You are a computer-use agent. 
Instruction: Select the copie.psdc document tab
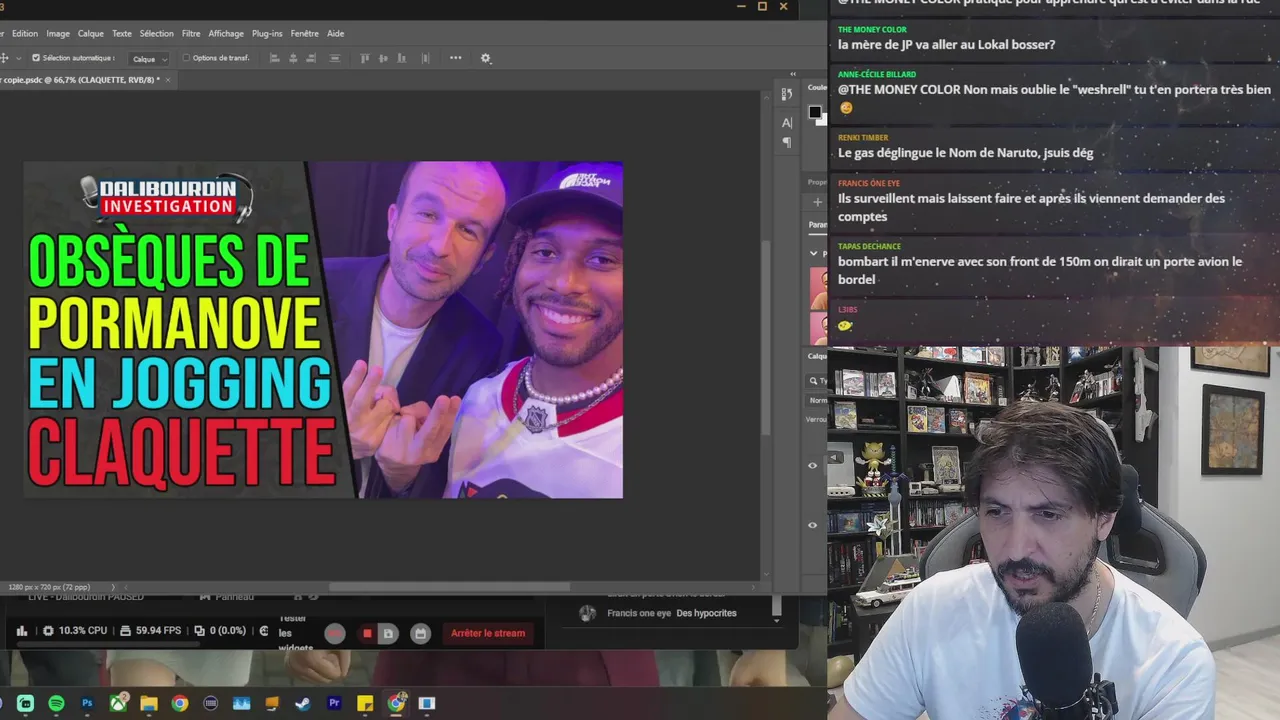tap(80, 80)
